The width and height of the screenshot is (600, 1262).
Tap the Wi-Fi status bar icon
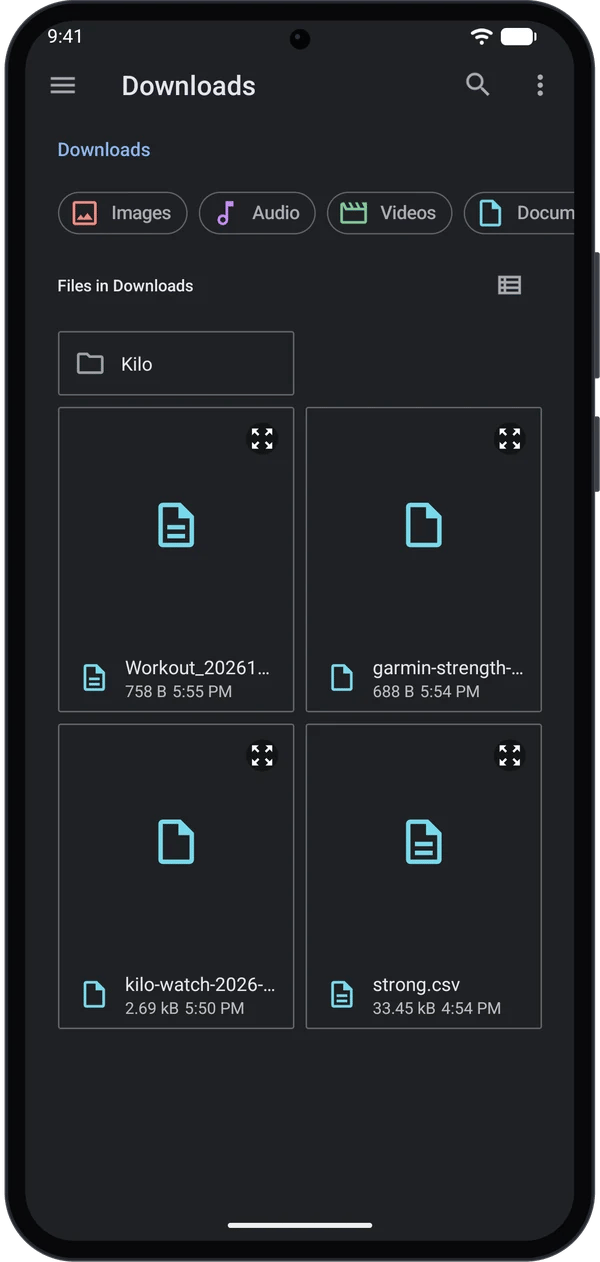coord(482,37)
